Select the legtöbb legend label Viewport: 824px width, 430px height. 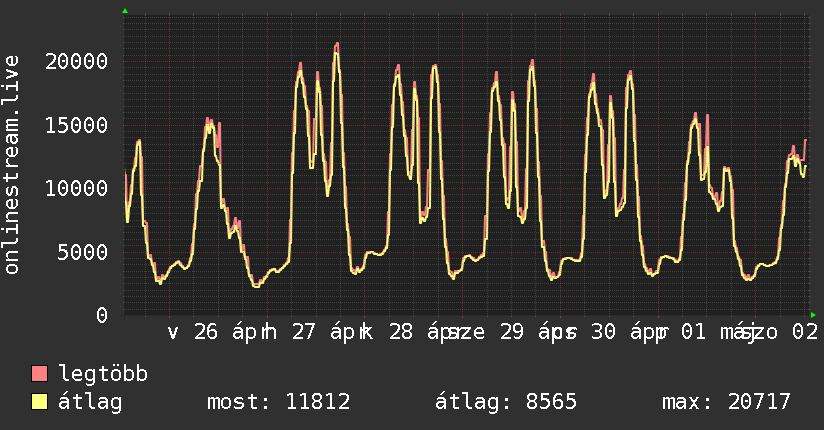click(103, 374)
